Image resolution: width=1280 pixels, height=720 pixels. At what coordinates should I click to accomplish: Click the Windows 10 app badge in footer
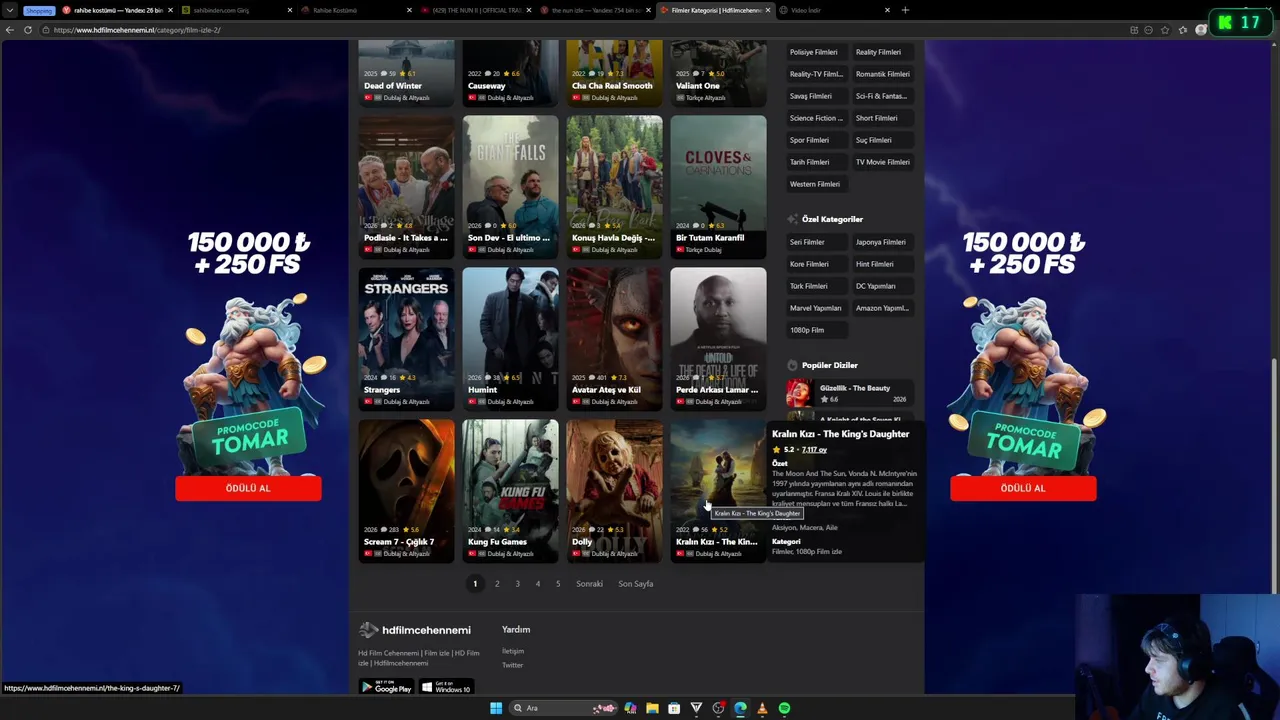coord(446,687)
